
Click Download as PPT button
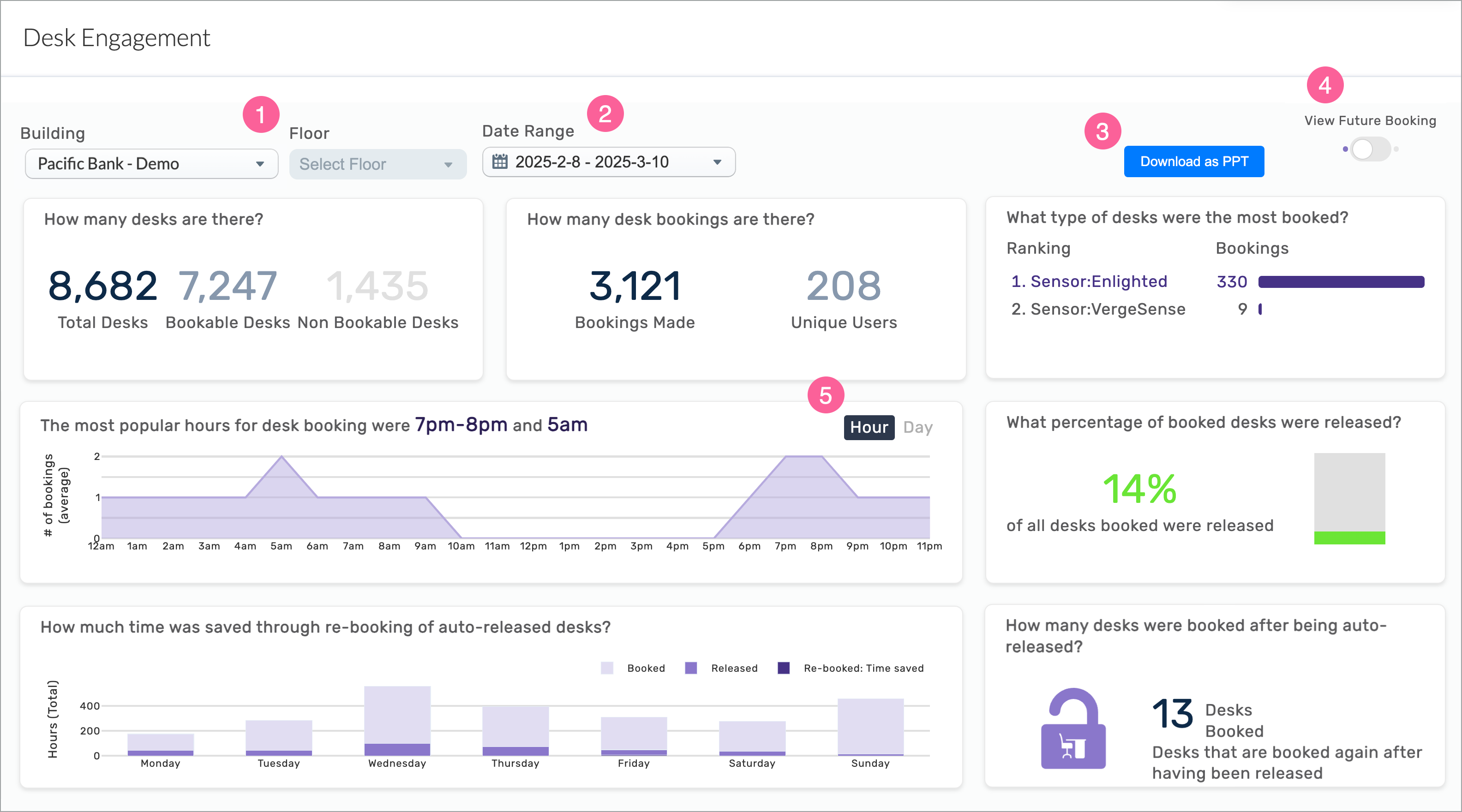[x=1193, y=162]
